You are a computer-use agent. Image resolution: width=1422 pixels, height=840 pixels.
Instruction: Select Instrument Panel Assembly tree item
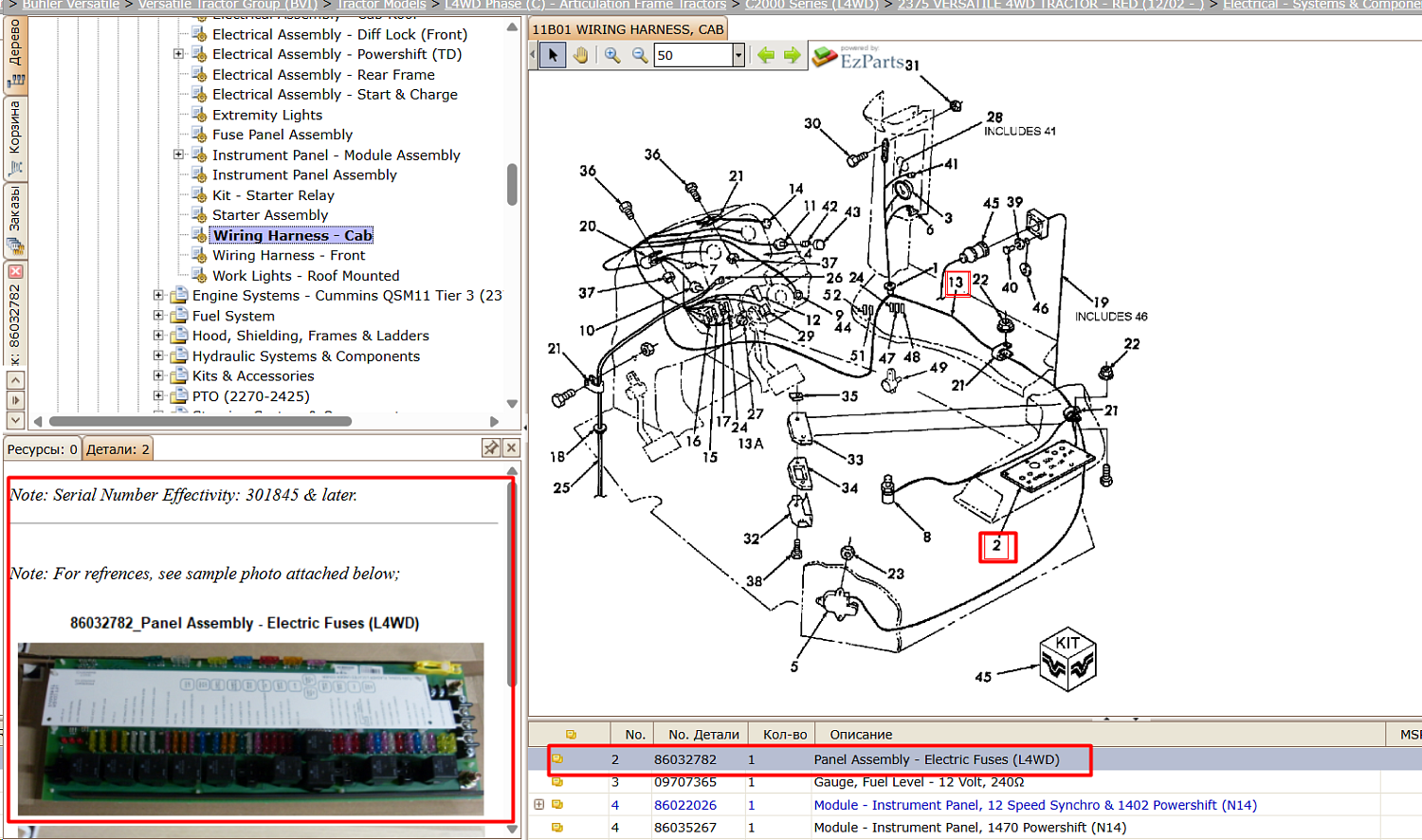[x=304, y=174]
